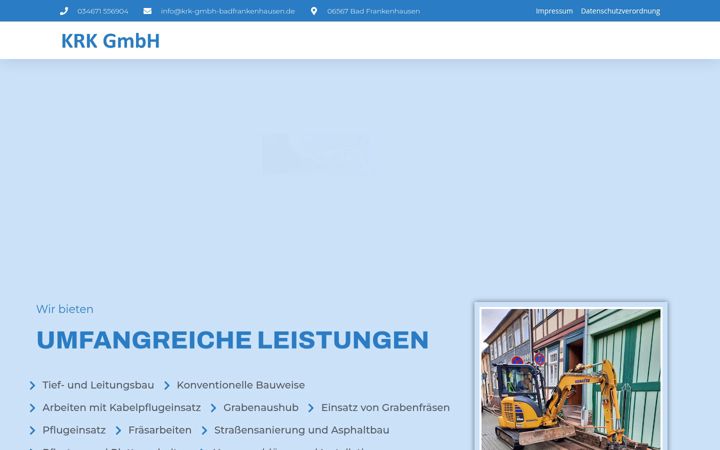Select the text Einsatz von Grabenfräsen
Image resolution: width=720 pixels, height=450 pixels.
click(385, 408)
